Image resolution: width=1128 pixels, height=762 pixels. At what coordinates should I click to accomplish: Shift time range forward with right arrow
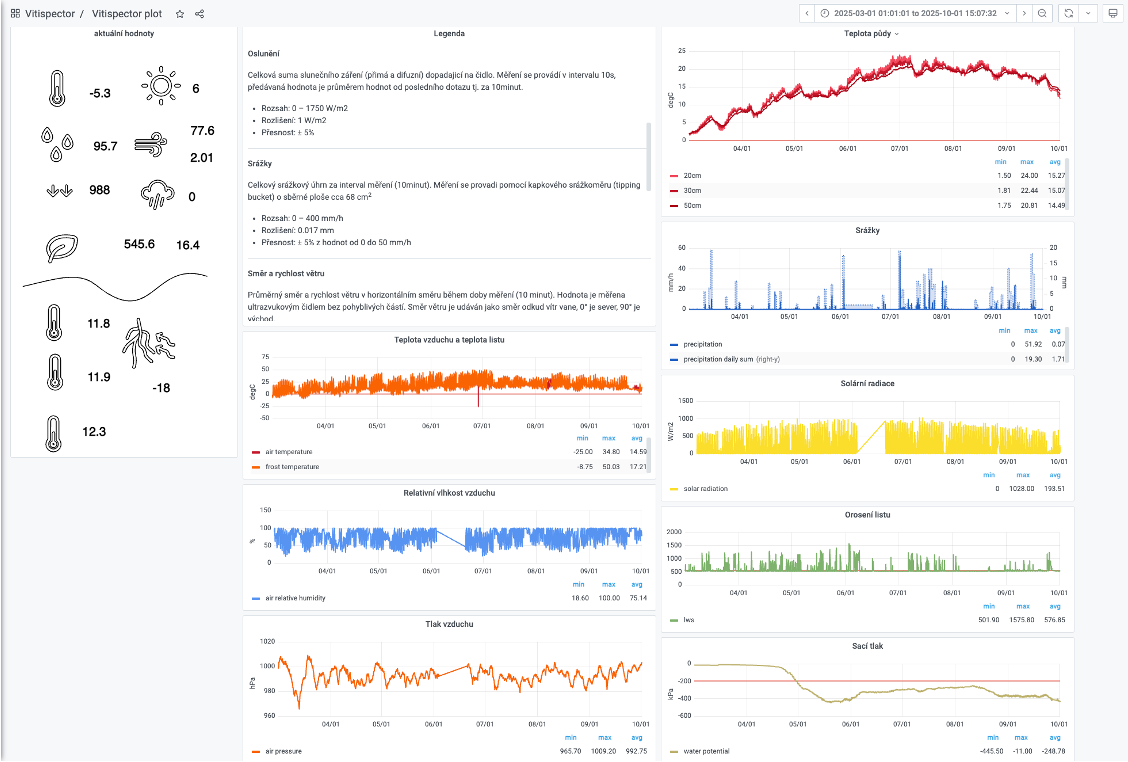(1023, 13)
